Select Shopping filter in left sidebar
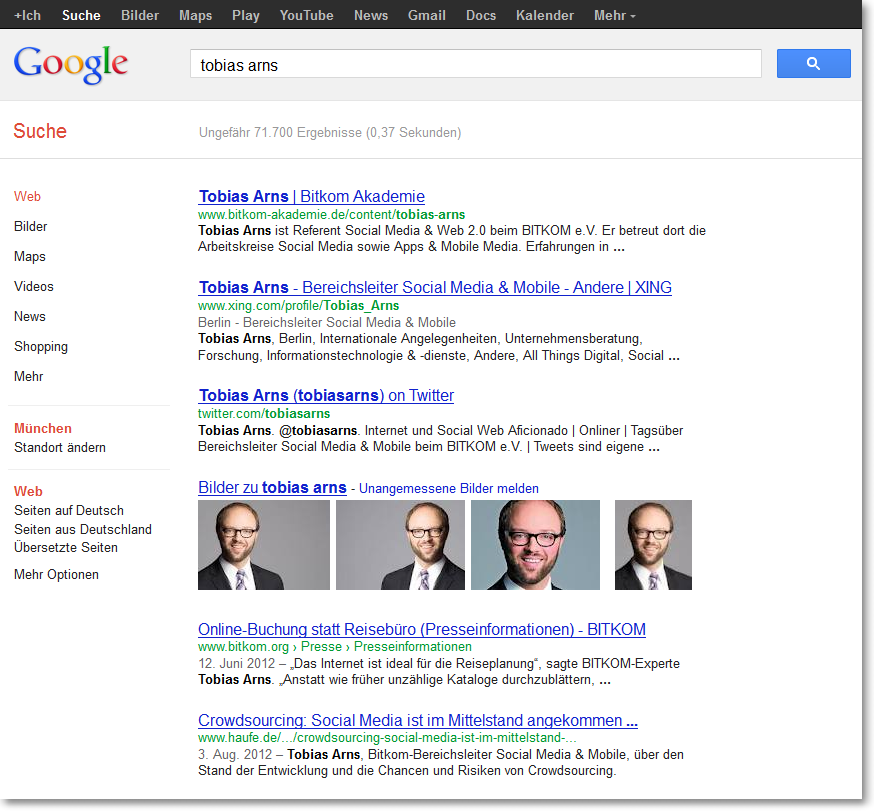This screenshot has height=811, width=874. coord(41,347)
